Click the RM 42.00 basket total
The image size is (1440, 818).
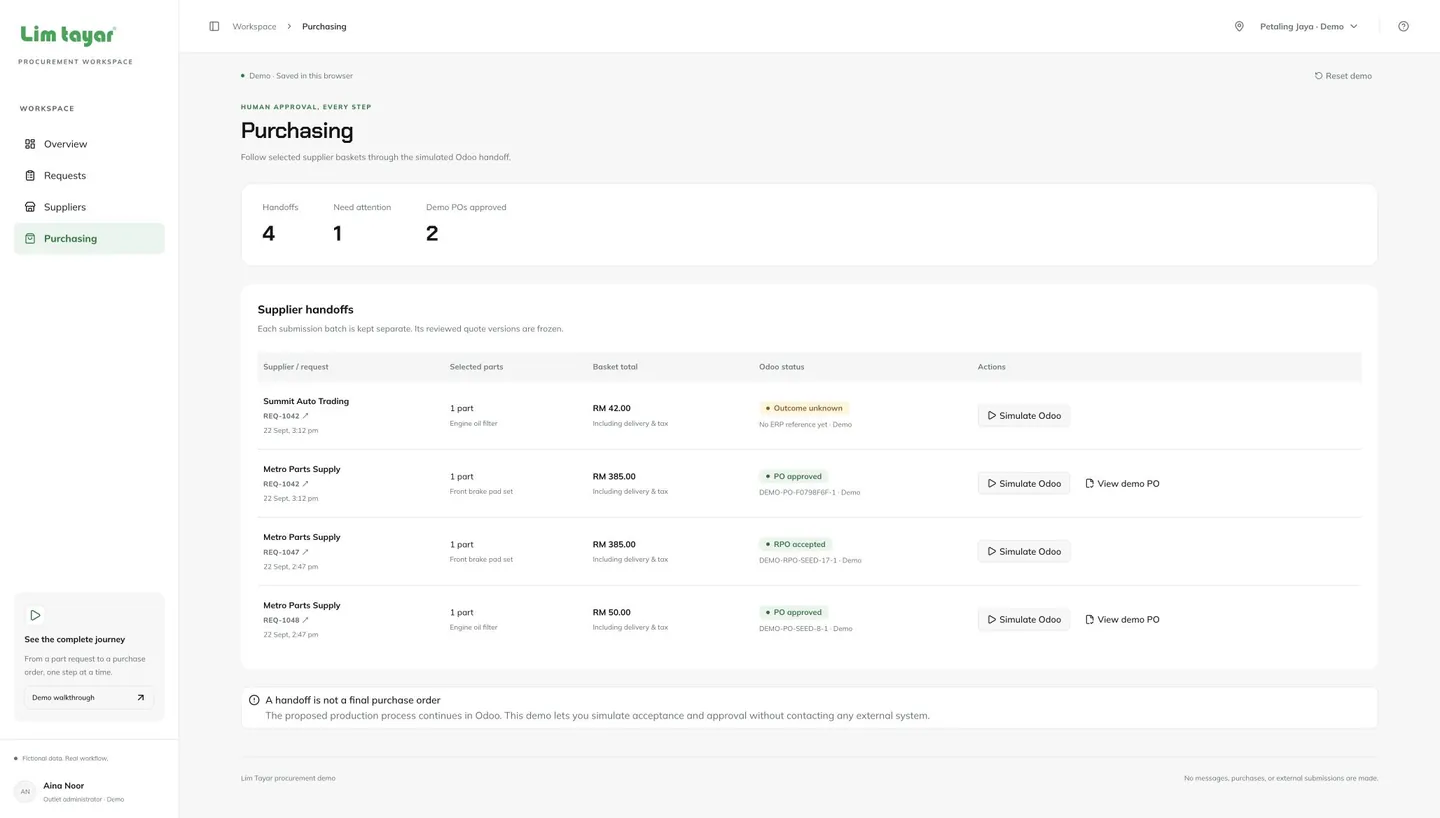pos(612,408)
